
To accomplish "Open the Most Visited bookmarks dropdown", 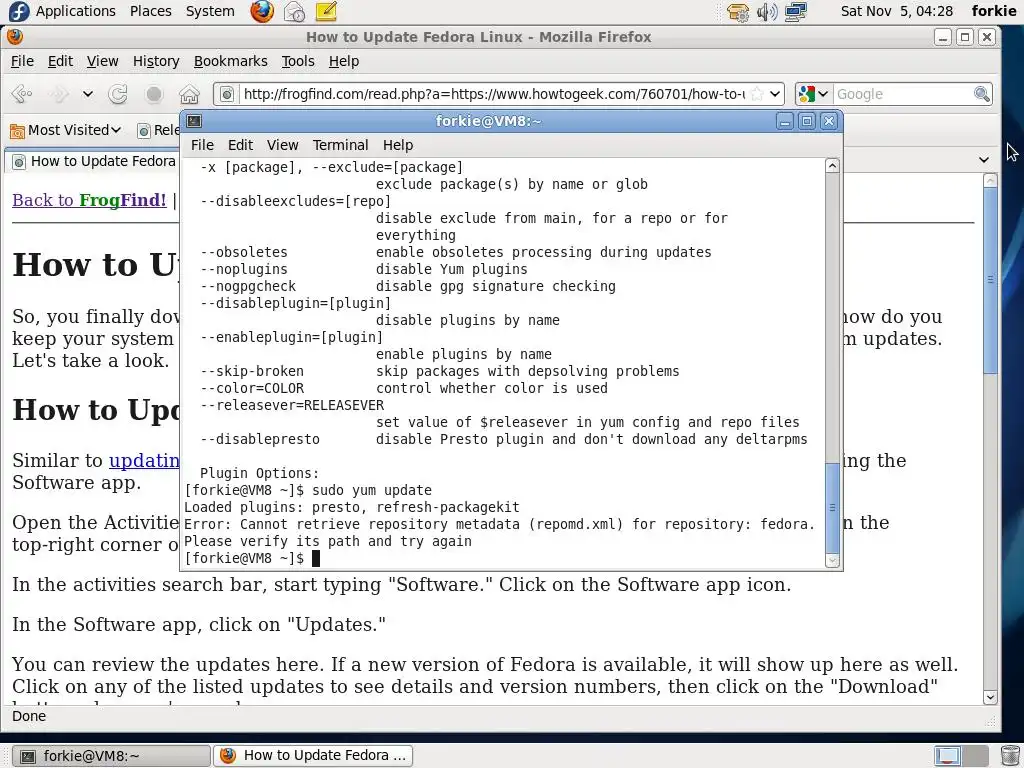I will click(x=66, y=130).
